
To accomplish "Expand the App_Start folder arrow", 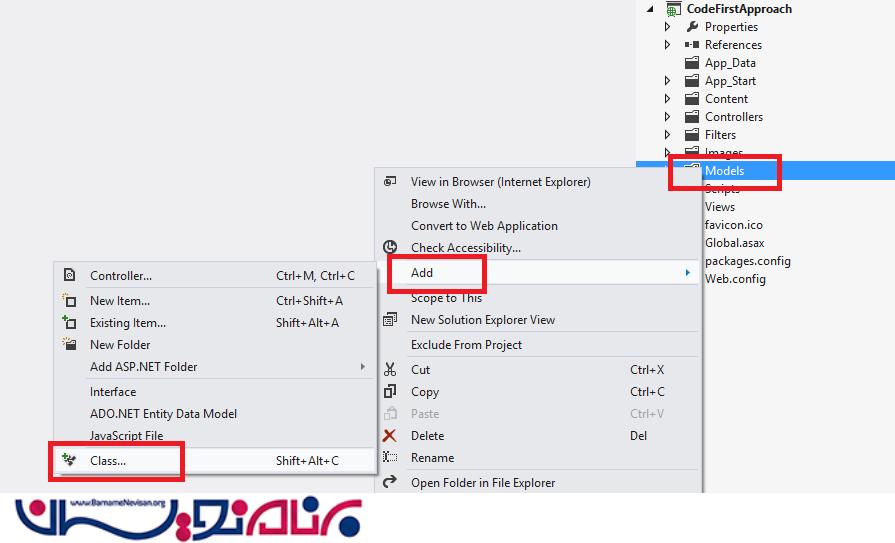I will point(667,81).
